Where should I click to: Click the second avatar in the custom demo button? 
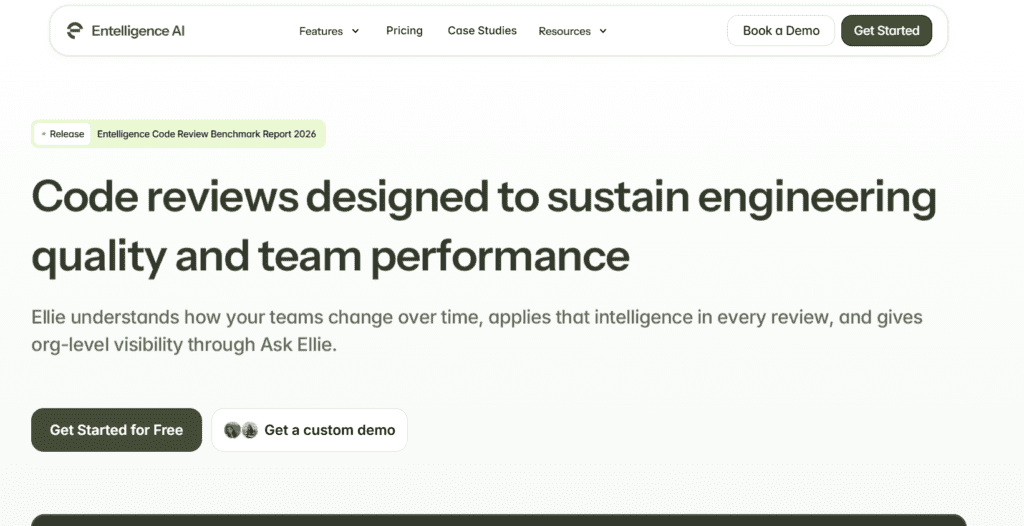click(249, 430)
